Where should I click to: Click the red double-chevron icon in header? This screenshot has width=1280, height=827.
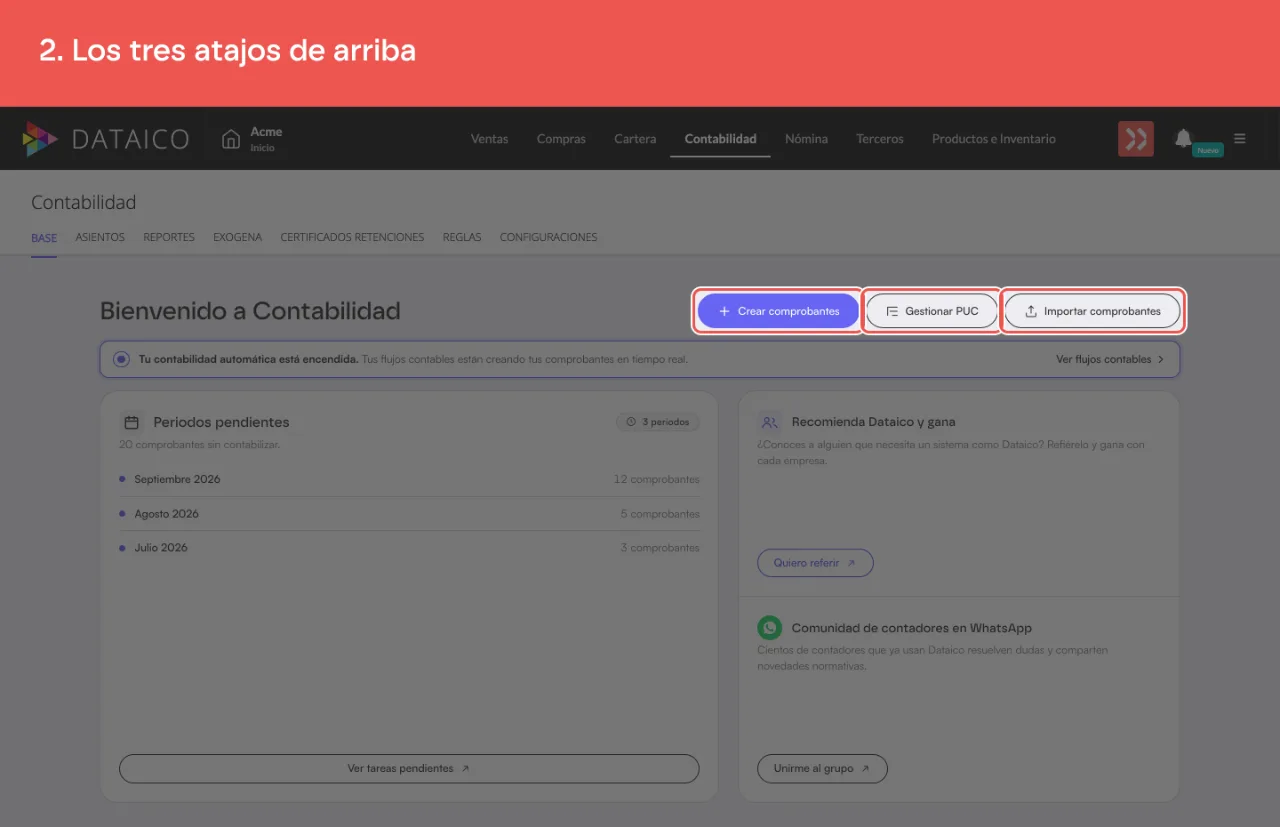(1136, 139)
